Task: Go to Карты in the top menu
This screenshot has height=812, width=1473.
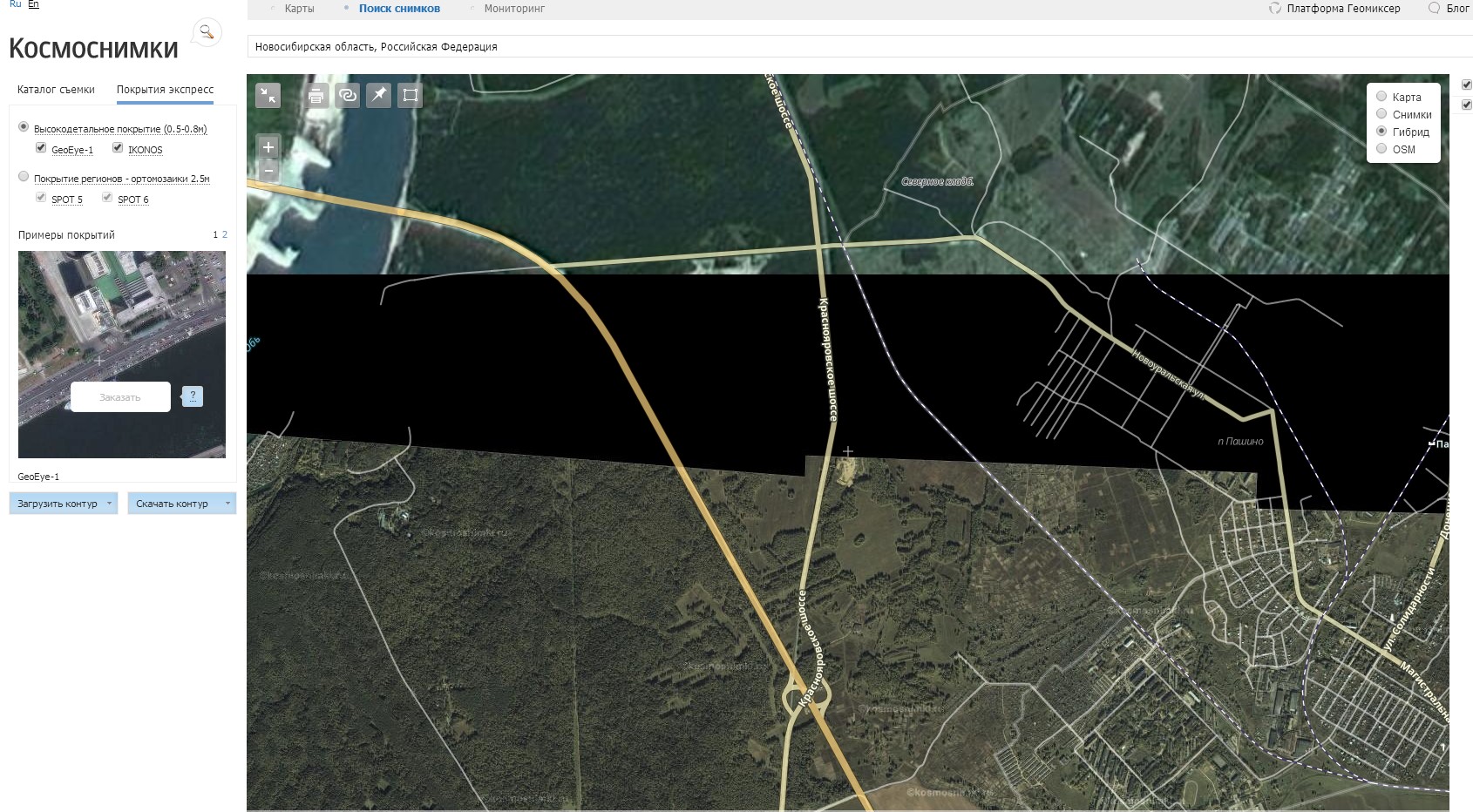Action: (x=299, y=9)
